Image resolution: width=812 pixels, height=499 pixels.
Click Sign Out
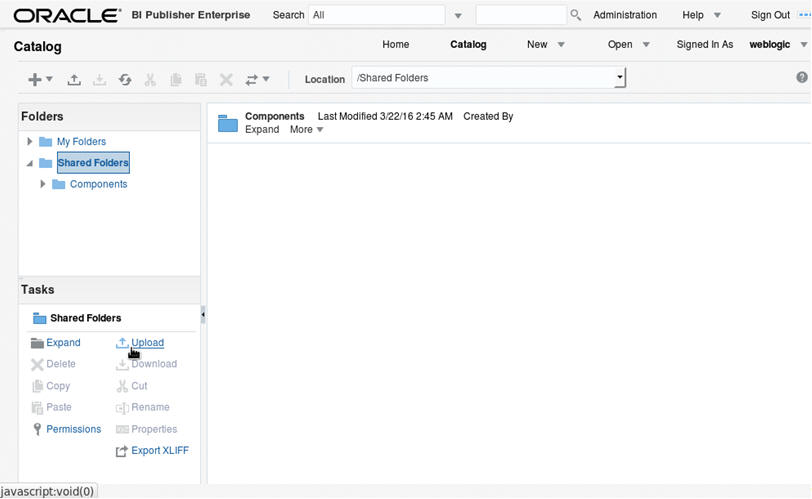pyautogui.click(x=770, y=15)
